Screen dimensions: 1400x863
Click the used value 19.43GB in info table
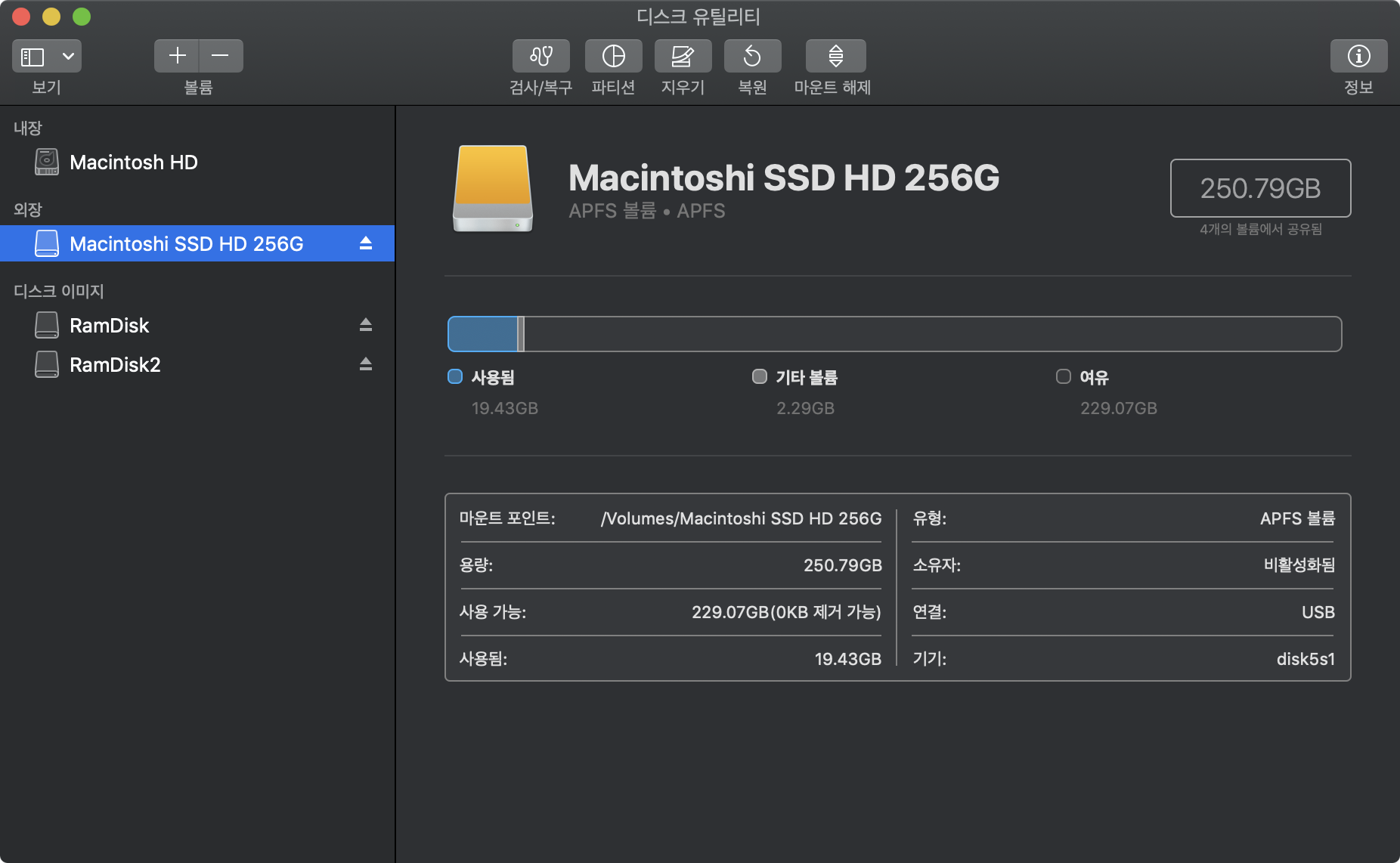click(848, 659)
